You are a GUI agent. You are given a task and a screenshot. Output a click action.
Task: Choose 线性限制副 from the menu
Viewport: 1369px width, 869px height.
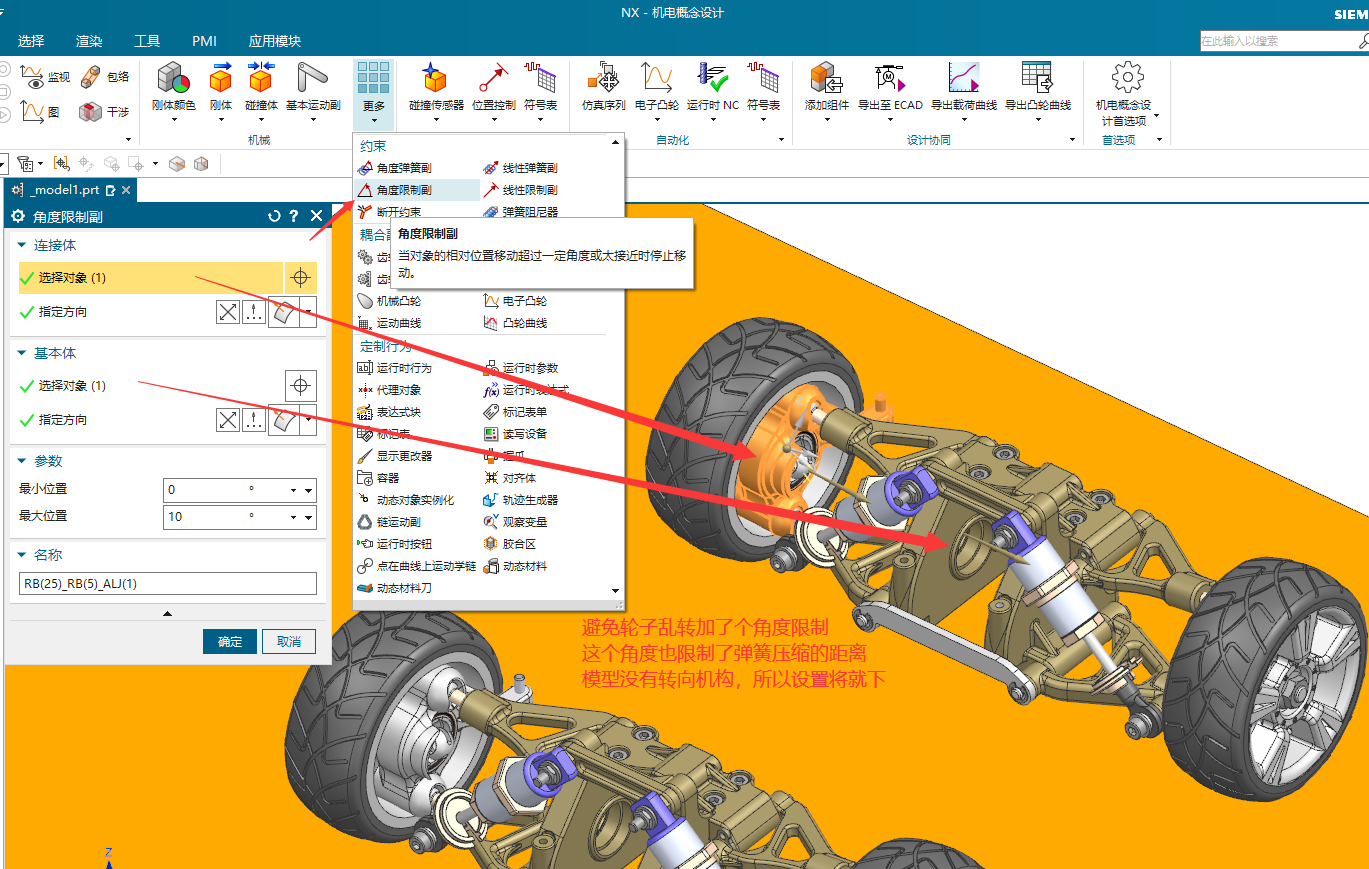(520, 190)
